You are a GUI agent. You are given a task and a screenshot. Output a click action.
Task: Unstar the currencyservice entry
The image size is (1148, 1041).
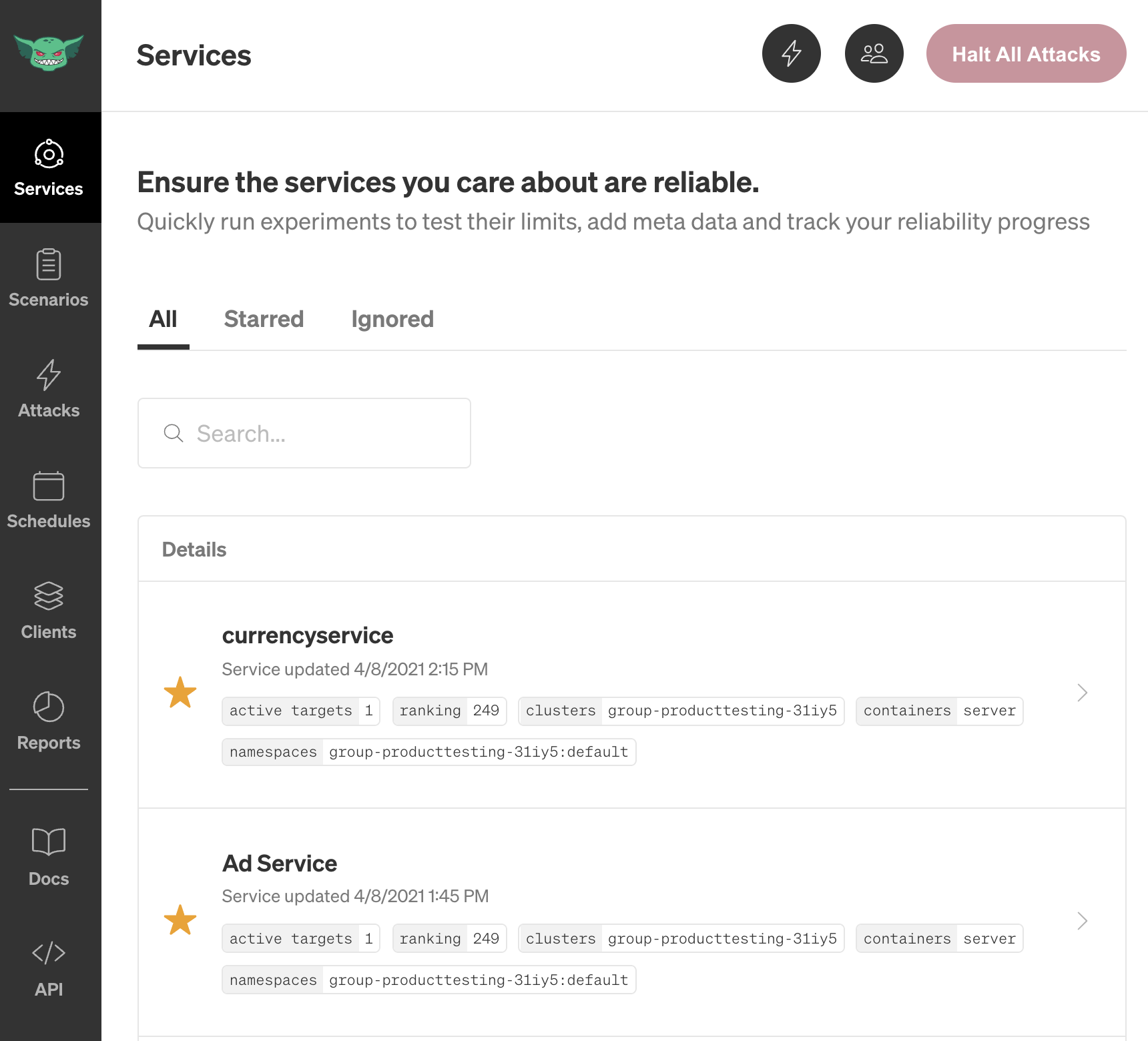click(x=180, y=693)
